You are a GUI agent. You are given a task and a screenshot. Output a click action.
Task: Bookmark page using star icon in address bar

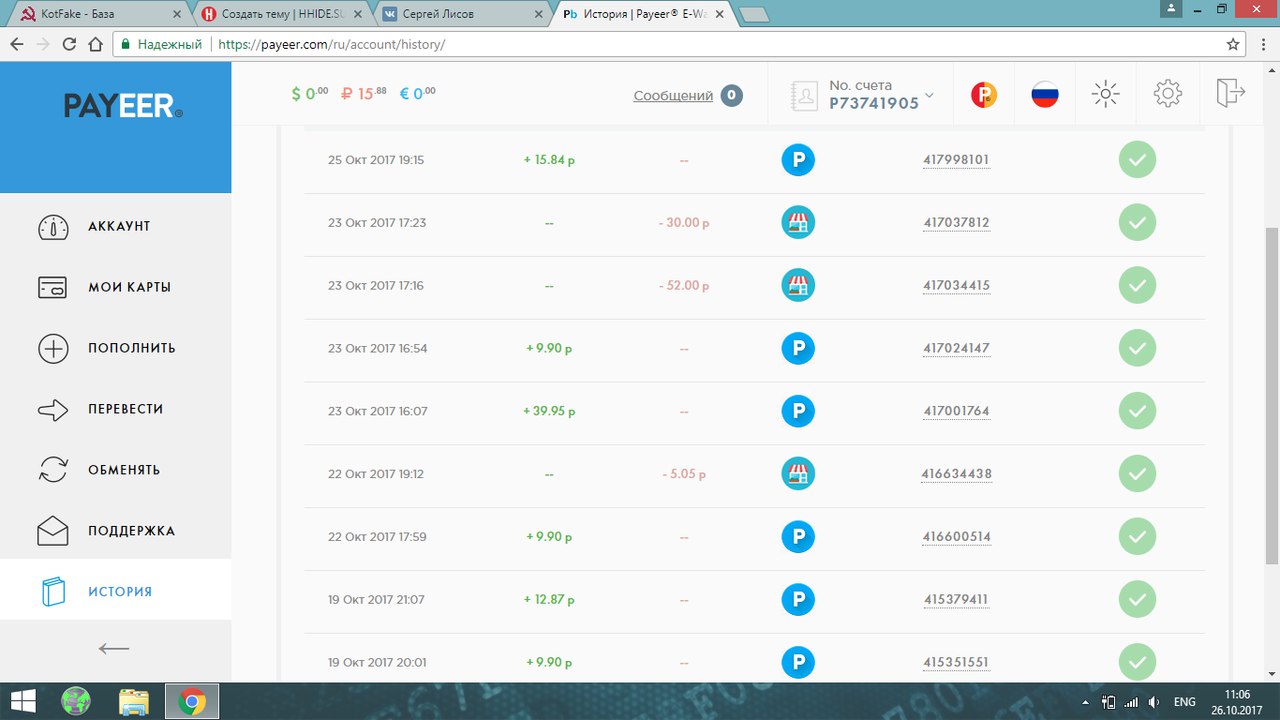click(1233, 44)
